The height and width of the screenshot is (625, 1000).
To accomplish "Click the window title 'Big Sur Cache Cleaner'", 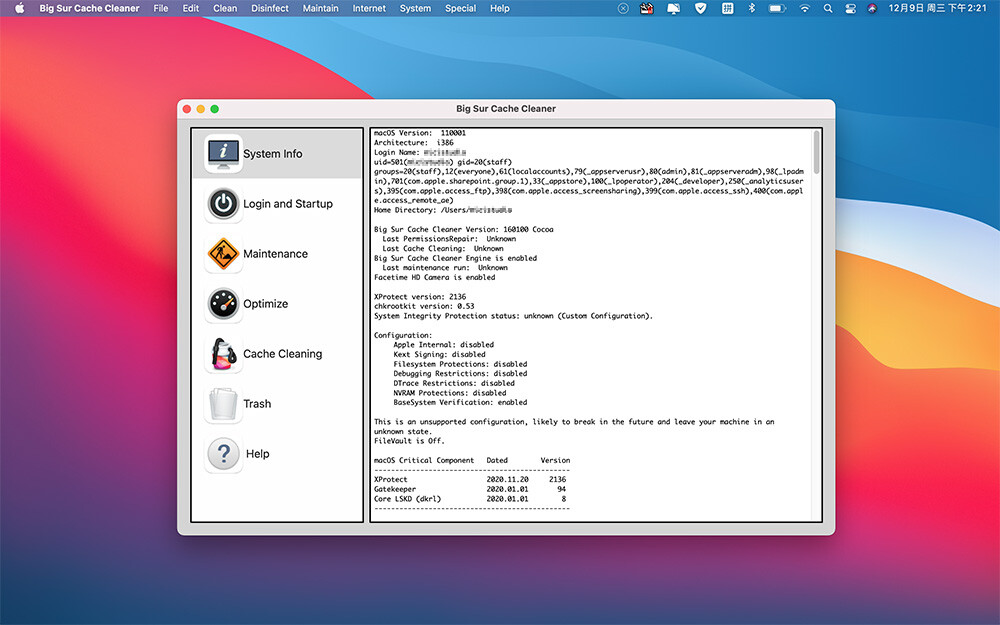I will pyautogui.click(x=506, y=109).
